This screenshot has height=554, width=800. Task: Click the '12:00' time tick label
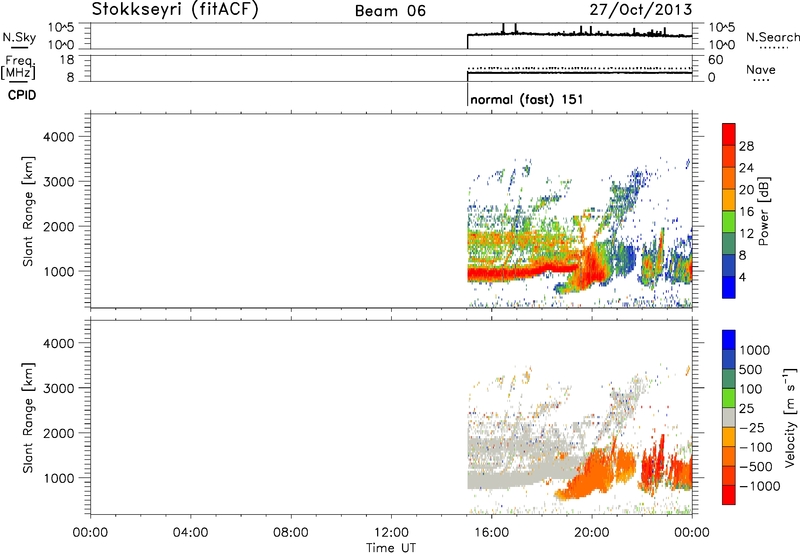[x=391, y=533]
